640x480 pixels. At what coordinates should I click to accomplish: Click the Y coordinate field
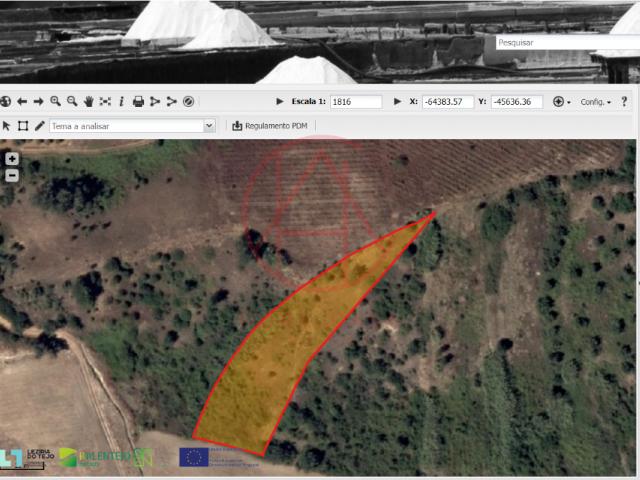[x=517, y=102]
